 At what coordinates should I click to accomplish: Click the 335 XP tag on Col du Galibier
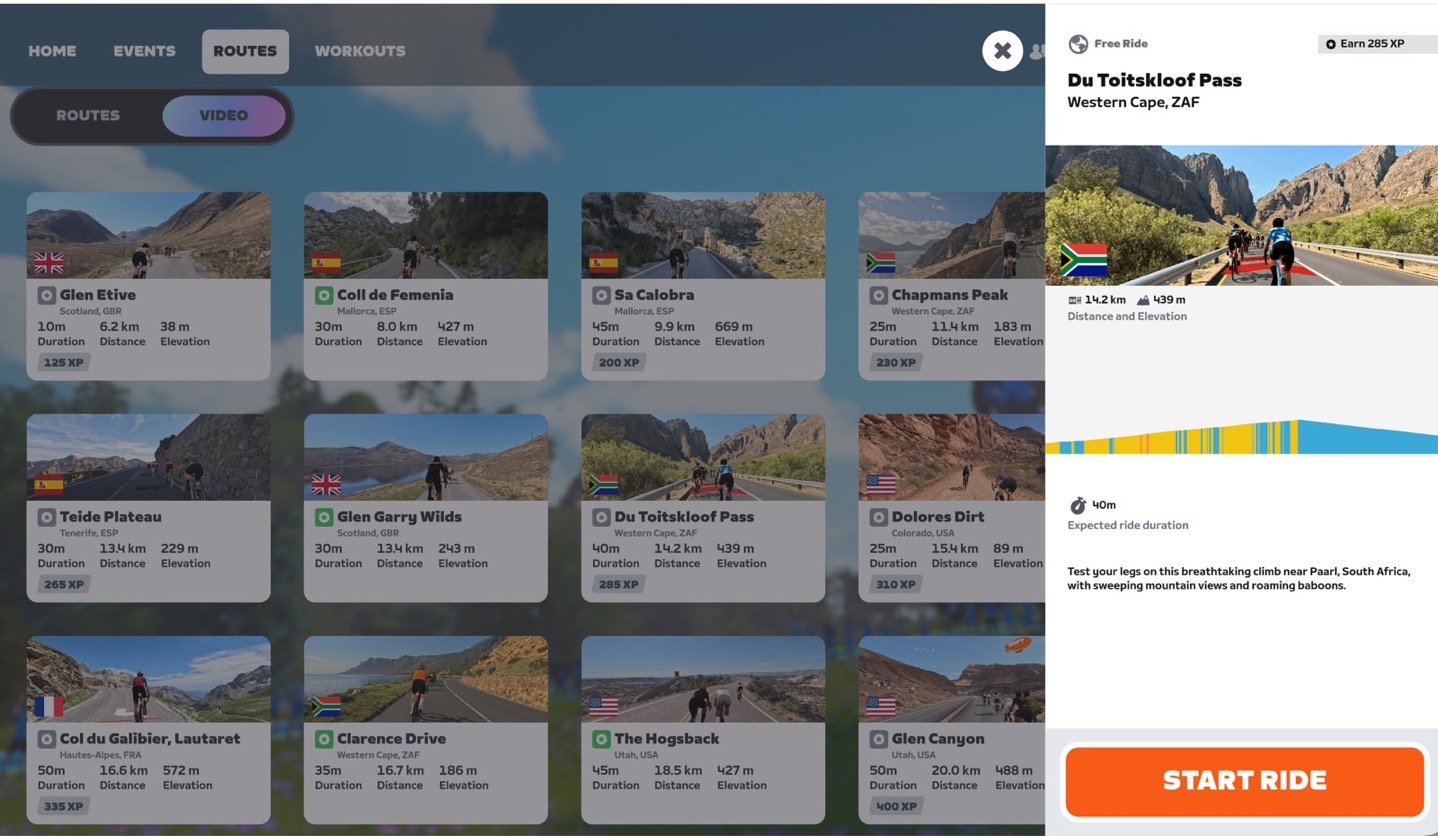point(63,806)
